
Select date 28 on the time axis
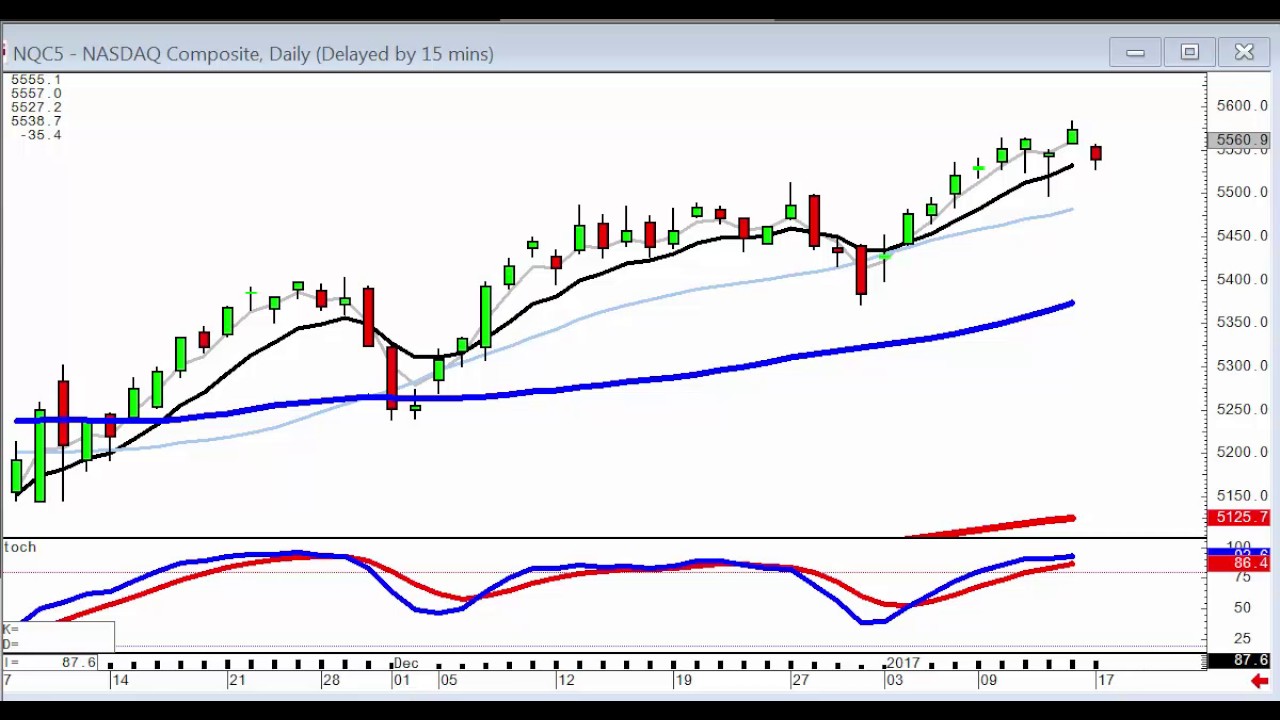tap(330, 680)
